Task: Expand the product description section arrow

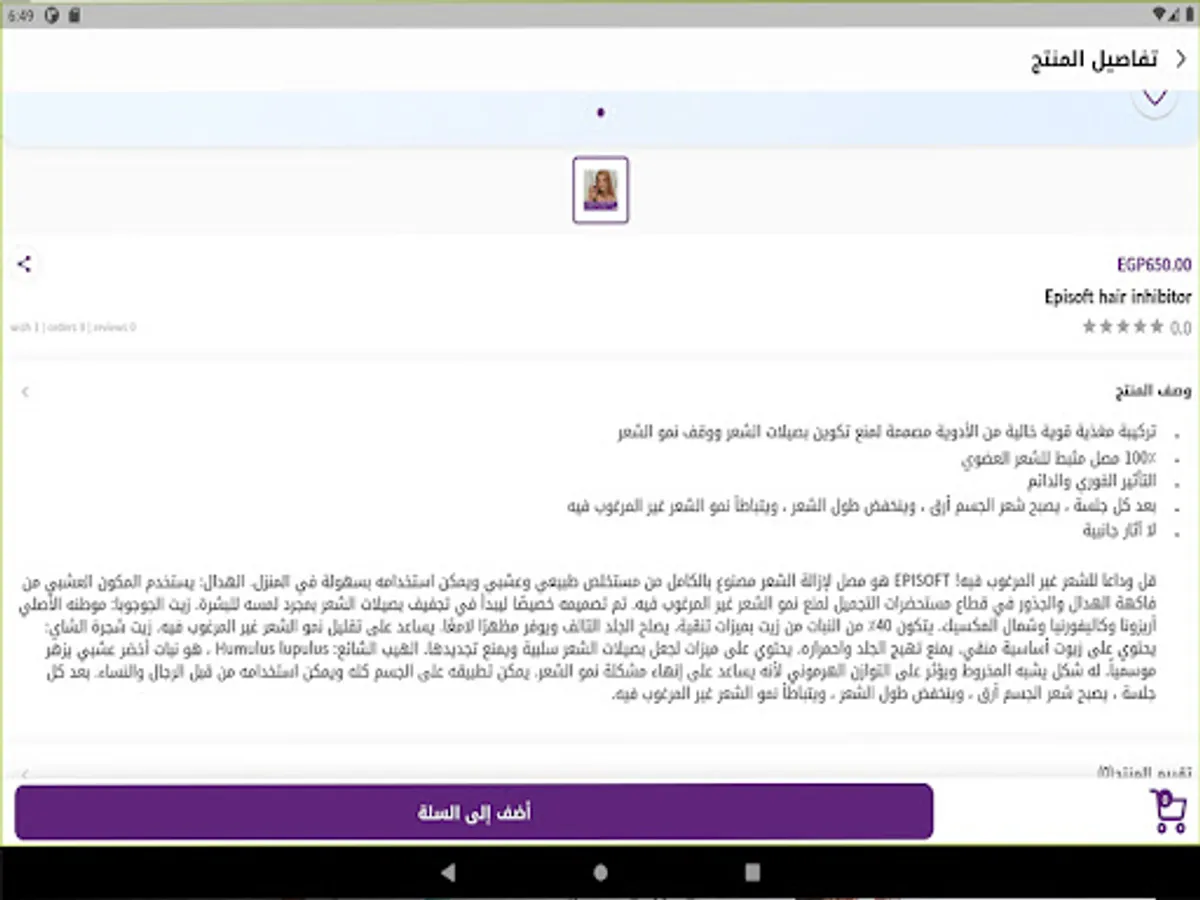Action: pyautogui.click(x=25, y=392)
